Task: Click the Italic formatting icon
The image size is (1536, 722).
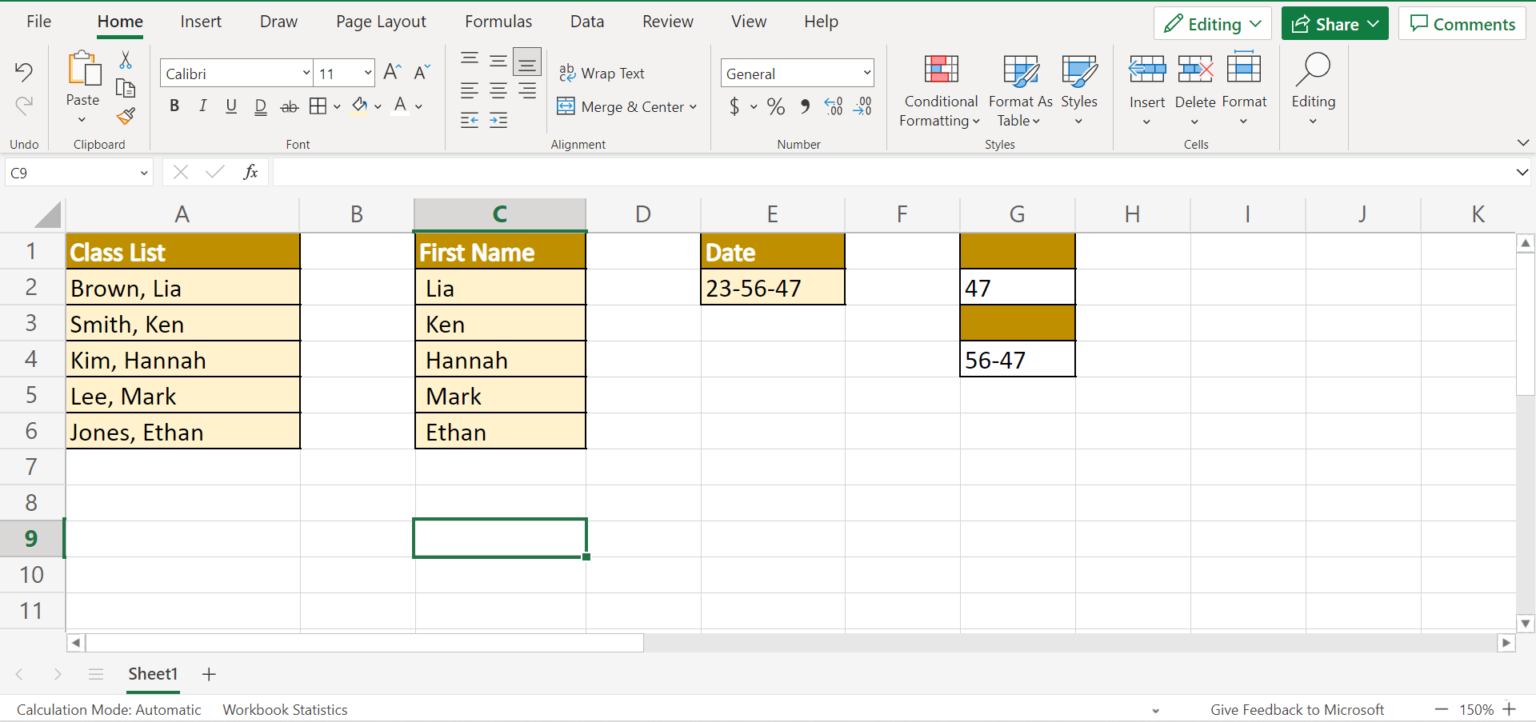Action: click(203, 105)
